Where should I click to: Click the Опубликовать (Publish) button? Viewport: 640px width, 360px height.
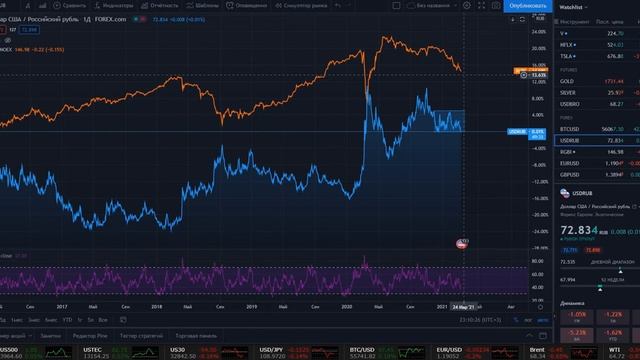pos(528,6)
